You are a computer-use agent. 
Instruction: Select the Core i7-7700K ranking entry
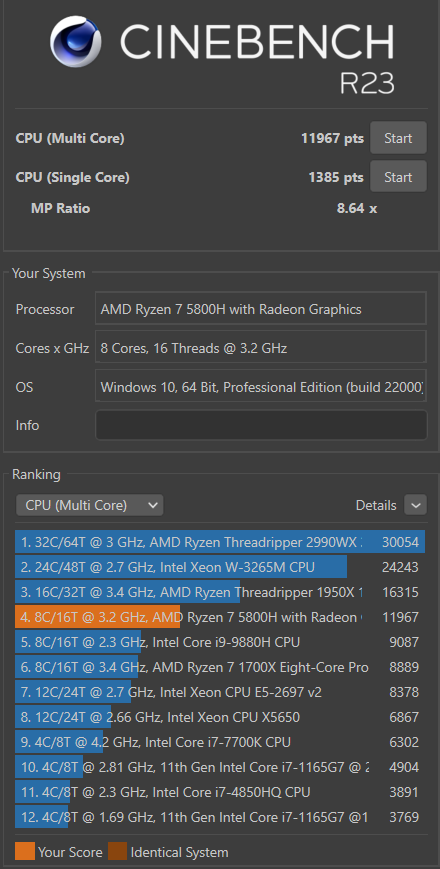coord(220,742)
